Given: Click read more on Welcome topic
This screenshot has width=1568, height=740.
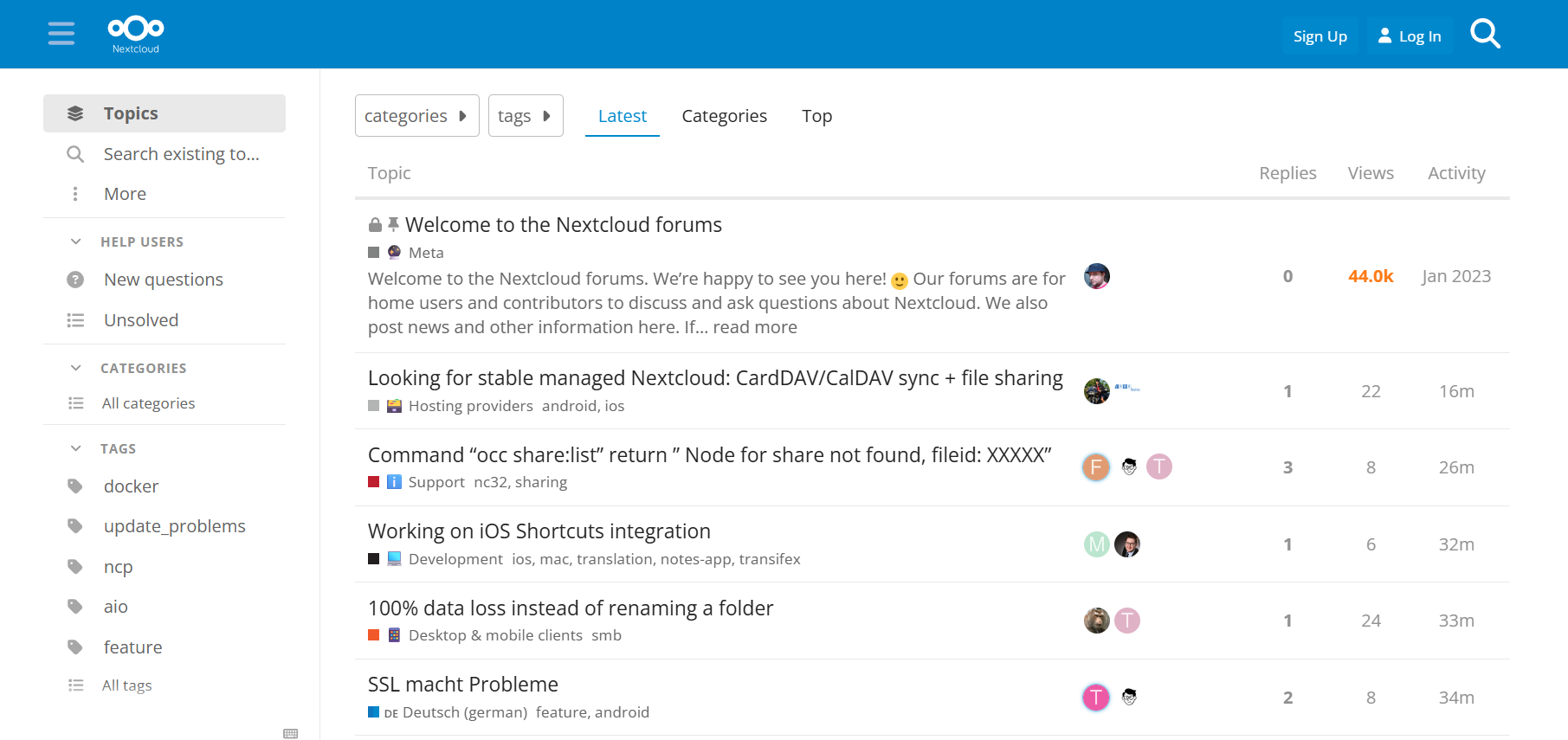Looking at the screenshot, I should coord(755,327).
